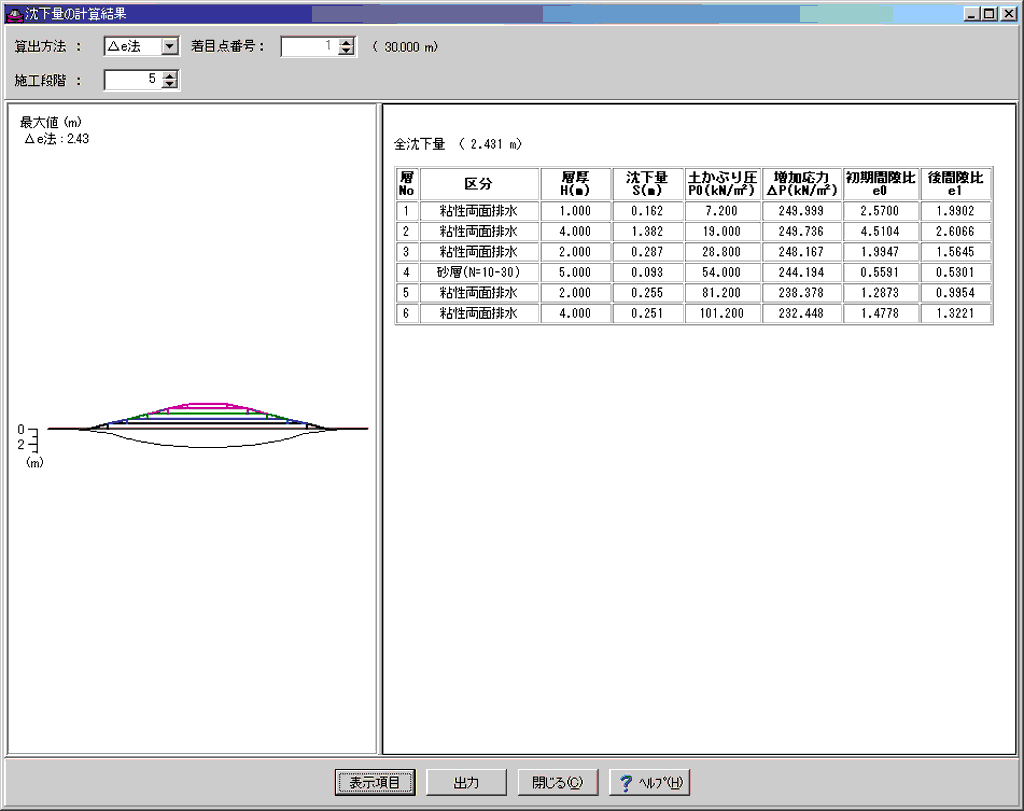This screenshot has height=811, width=1024.
Task: Click the 土かぶり圧 P0 column header
Action: [x=722, y=183]
